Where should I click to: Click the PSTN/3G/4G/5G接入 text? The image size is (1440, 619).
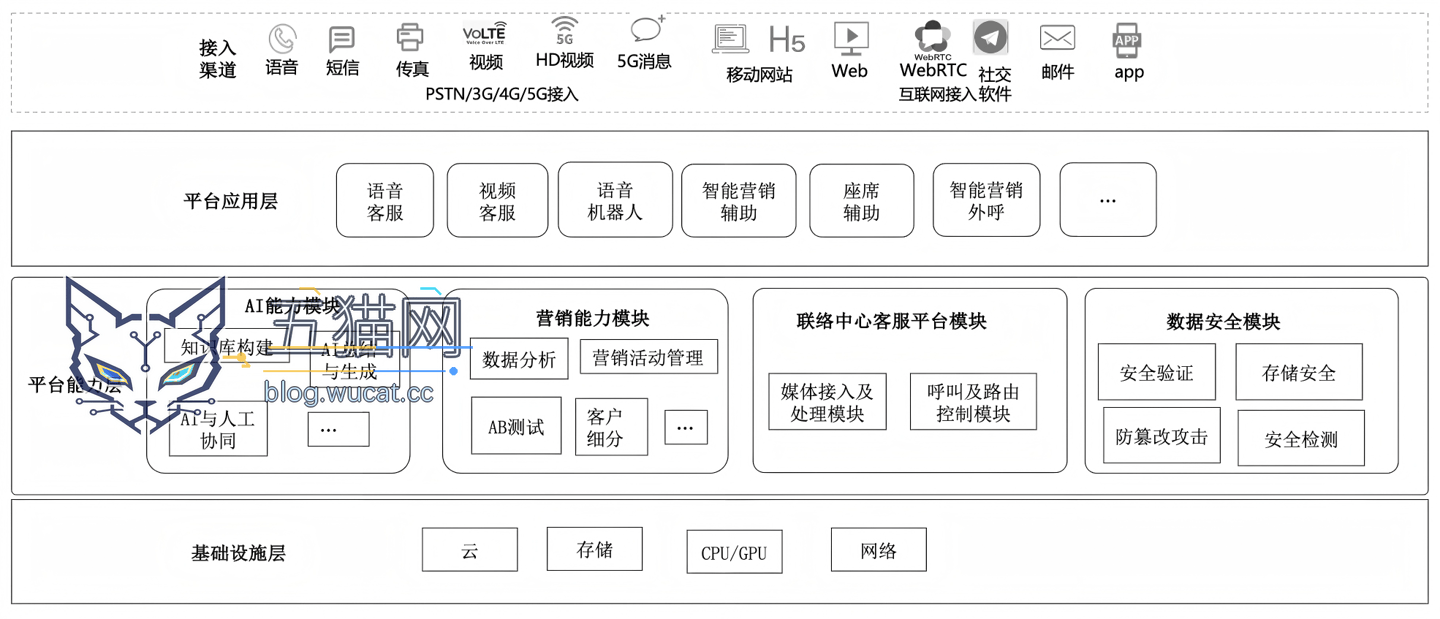point(502,94)
